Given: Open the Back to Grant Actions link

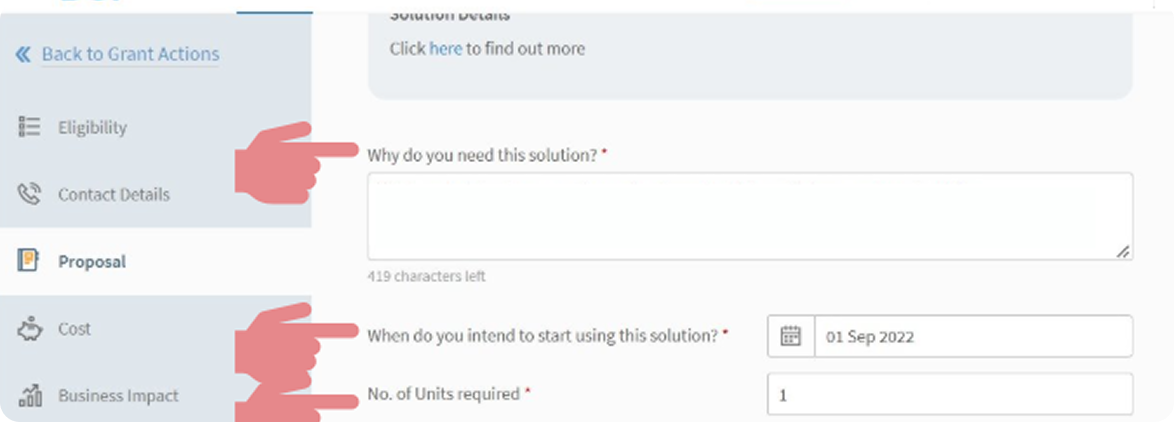Looking at the screenshot, I should [x=130, y=54].
